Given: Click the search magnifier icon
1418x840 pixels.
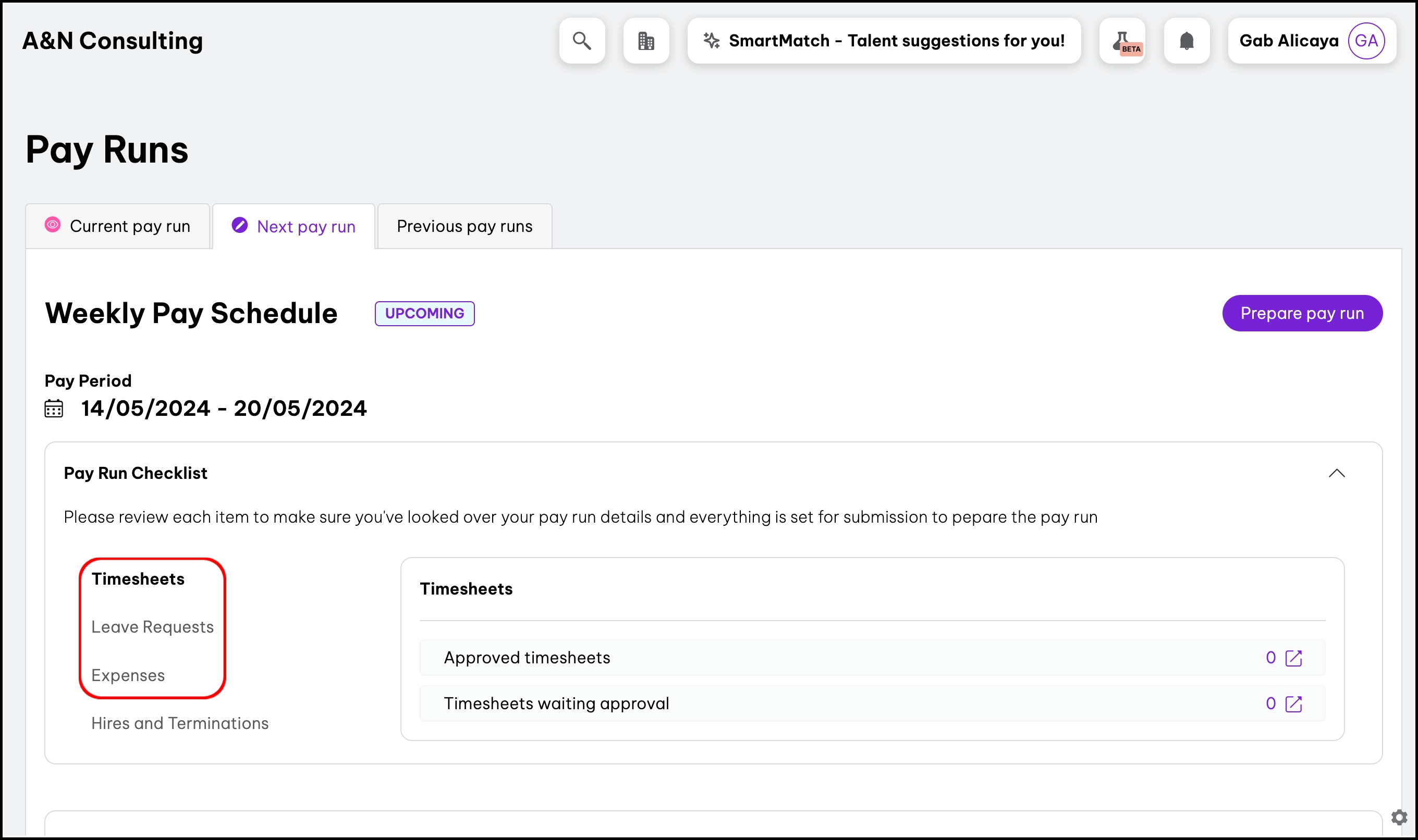Looking at the screenshot, I should [582, 41].
